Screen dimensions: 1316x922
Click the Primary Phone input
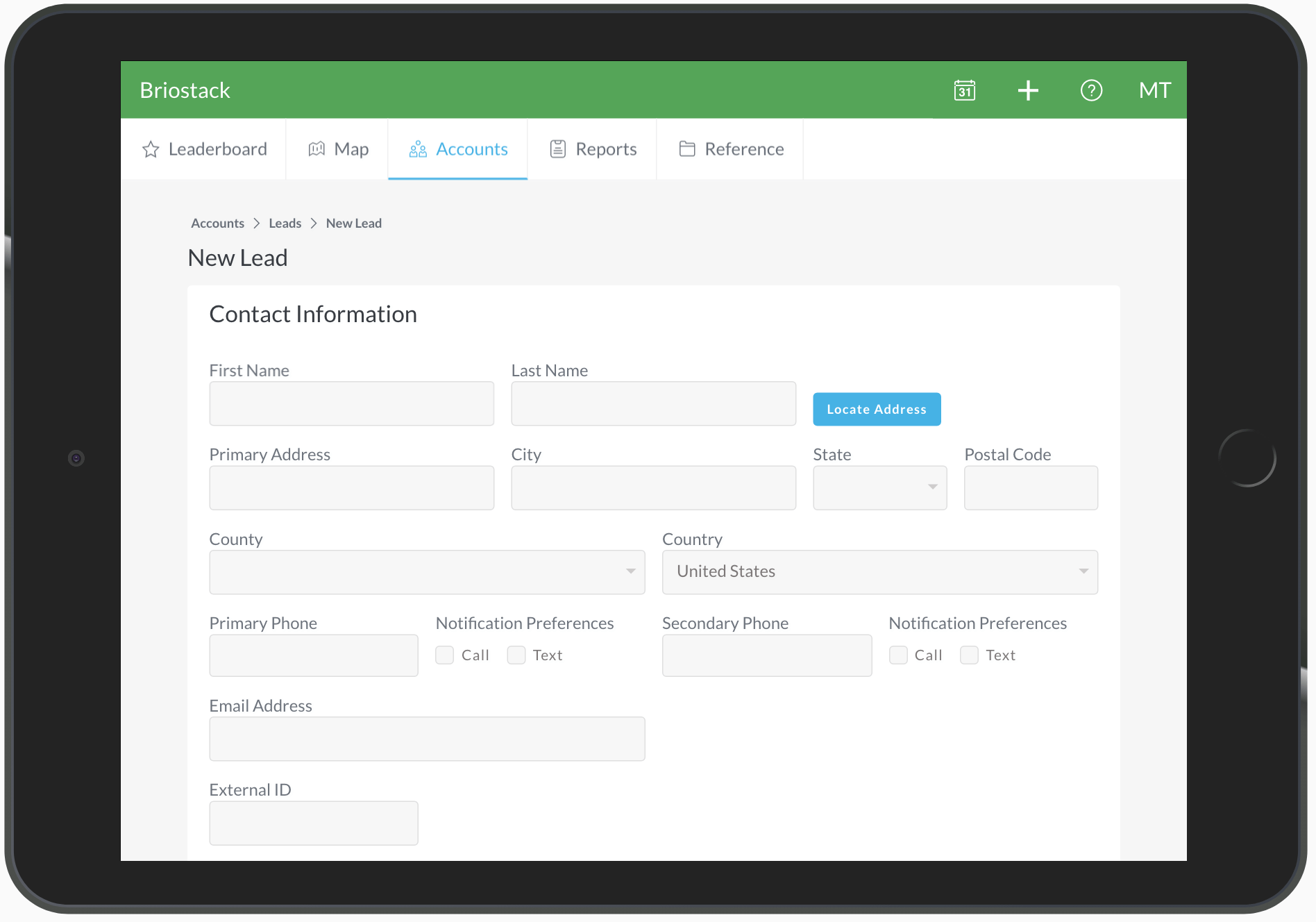click(x=314, y=655)
